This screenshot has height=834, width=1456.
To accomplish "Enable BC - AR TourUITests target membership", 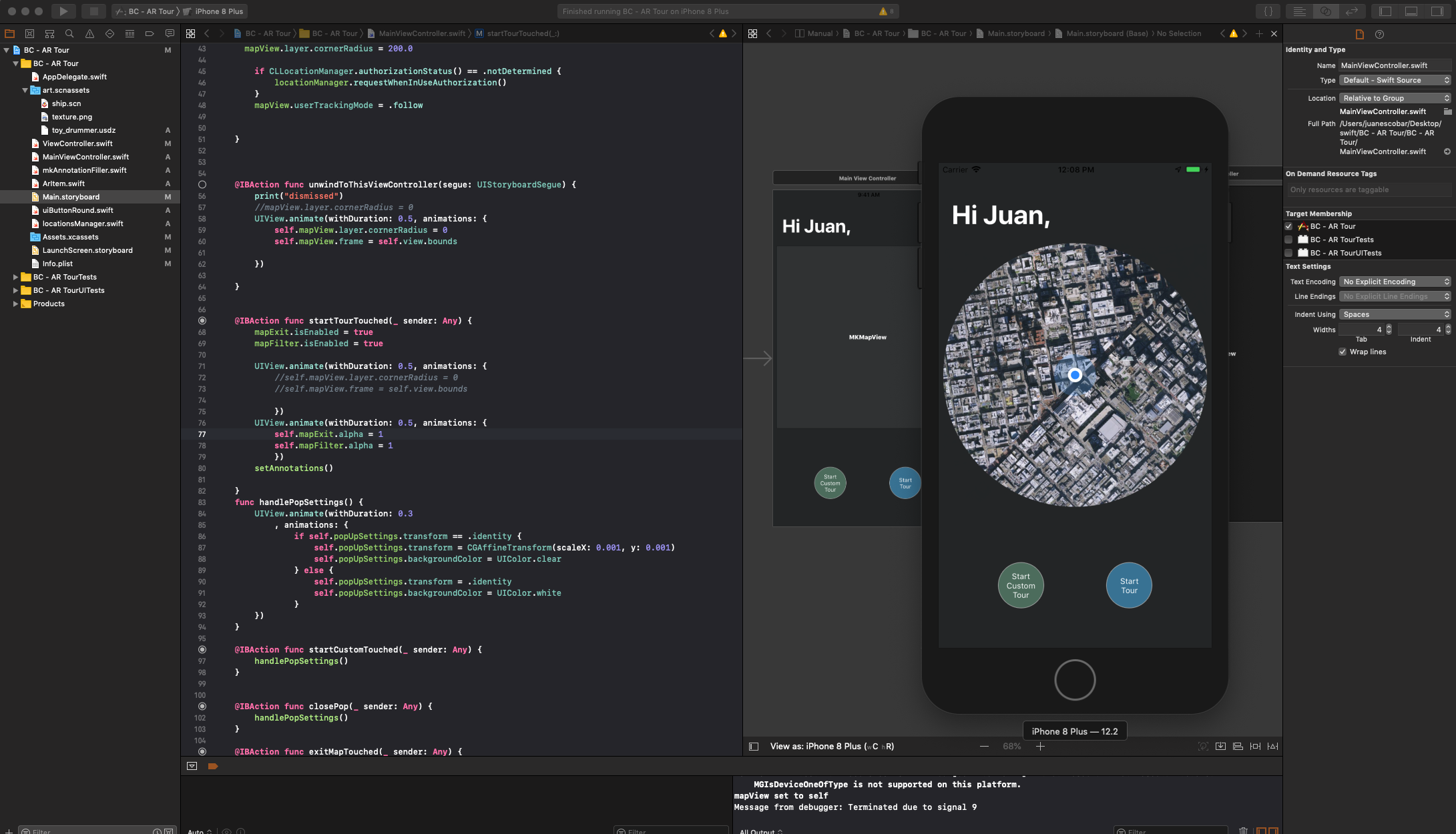I will (x=1288, y=253).
